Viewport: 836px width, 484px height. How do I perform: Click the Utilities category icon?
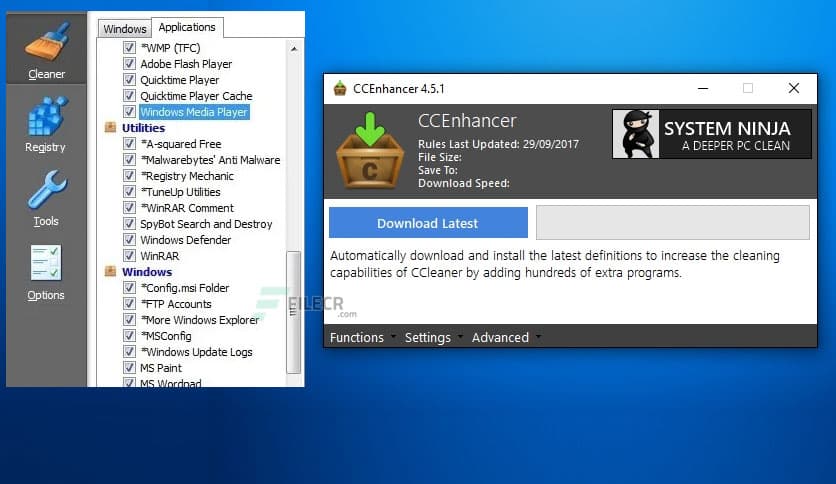click(111, 128)
